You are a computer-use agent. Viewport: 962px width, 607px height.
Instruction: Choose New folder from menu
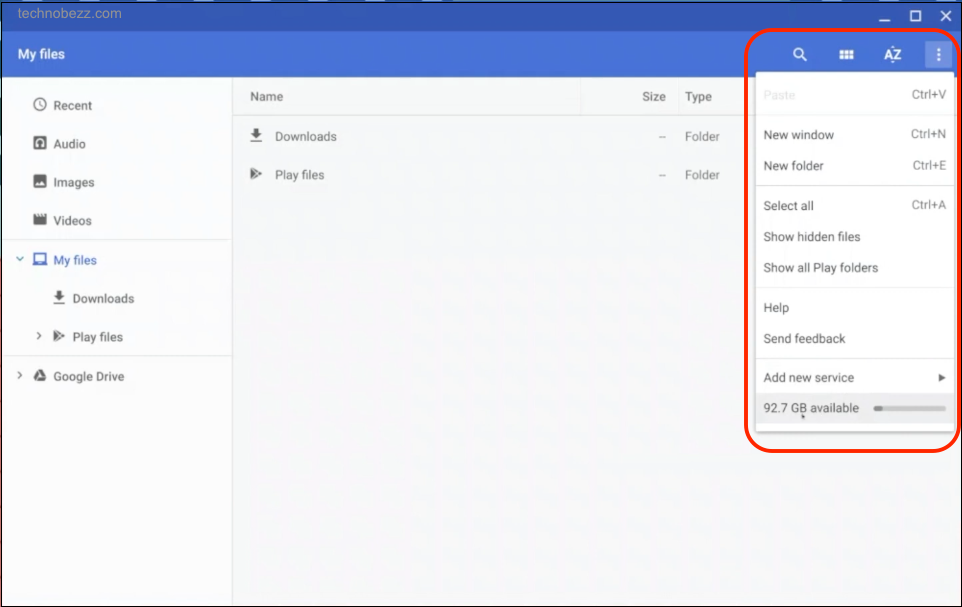855,166
